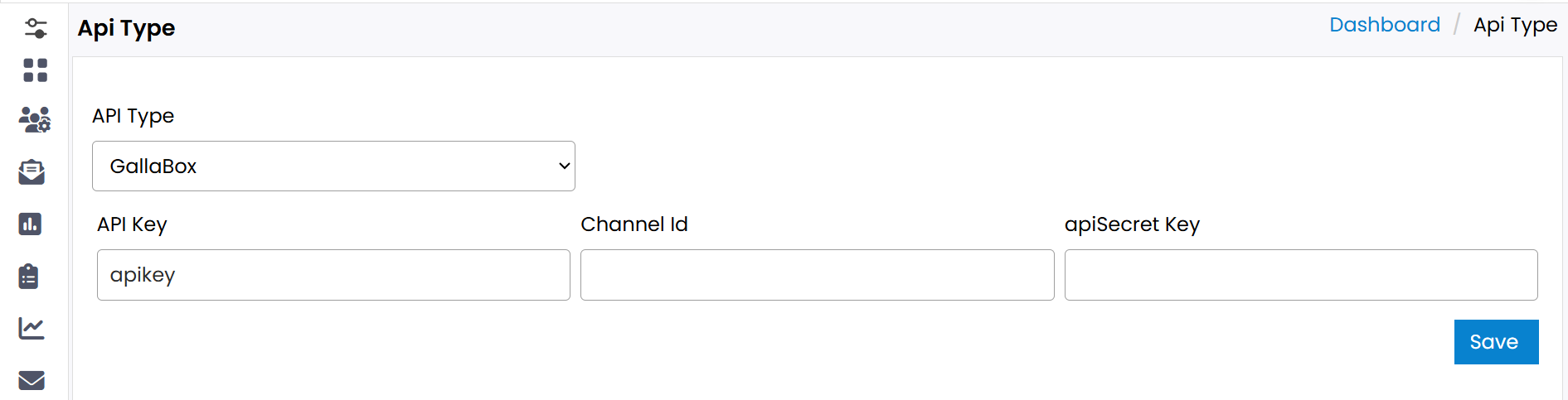The image size is (1568, 400).
Task: Click the Api Type breadcrumb item
Action: click(1515, 25)
